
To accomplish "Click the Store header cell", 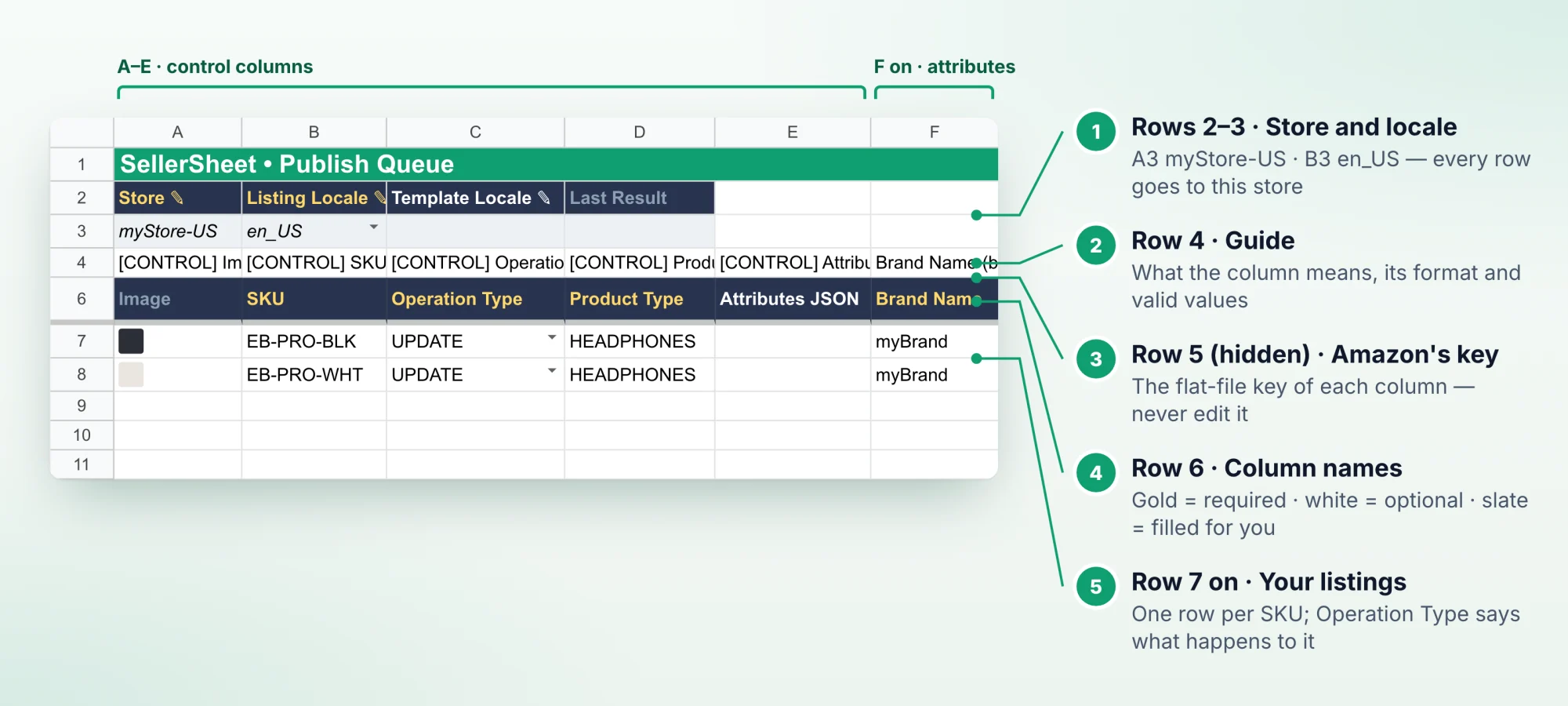I will (178, 198).
